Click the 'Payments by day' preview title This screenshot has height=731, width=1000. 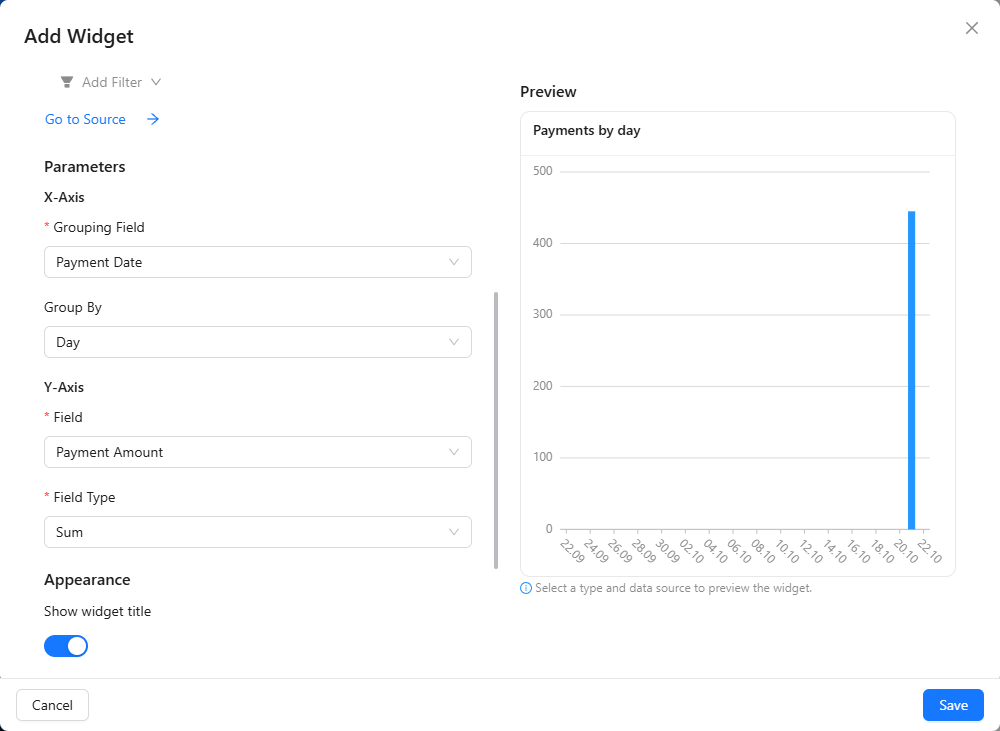(x=587, y=131)
